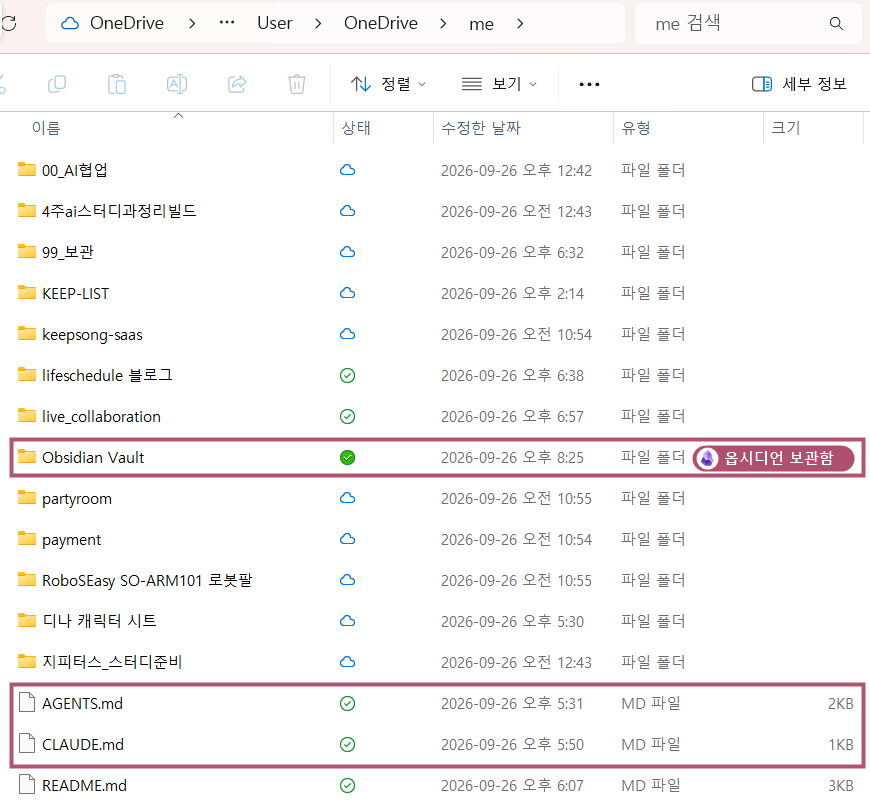Select the lifeschedule 블로그 folder
This screenshot has height=810, width=870.
pyautogui.click(x=107, y=376)
